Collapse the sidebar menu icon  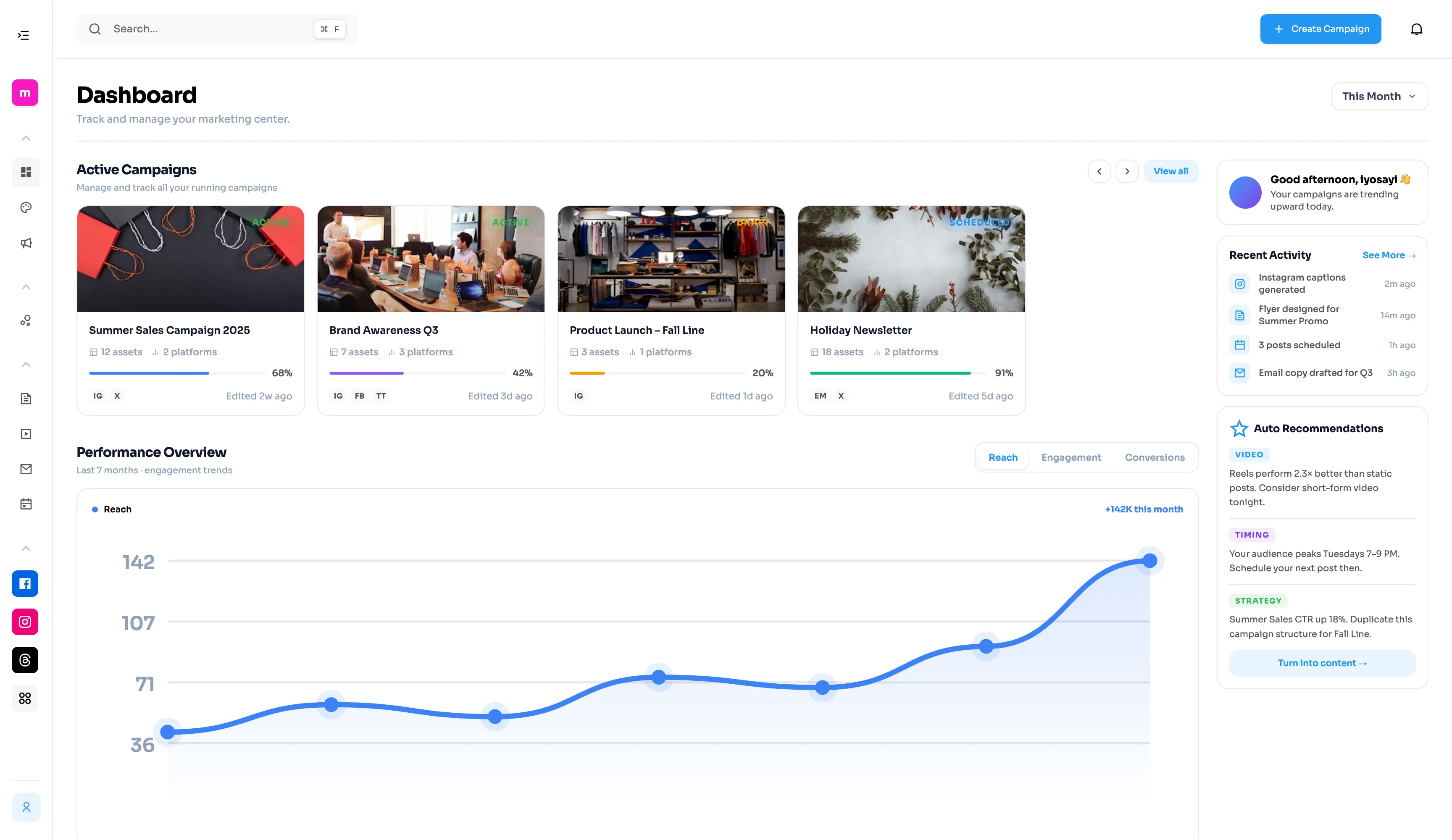tap(24, 35)
